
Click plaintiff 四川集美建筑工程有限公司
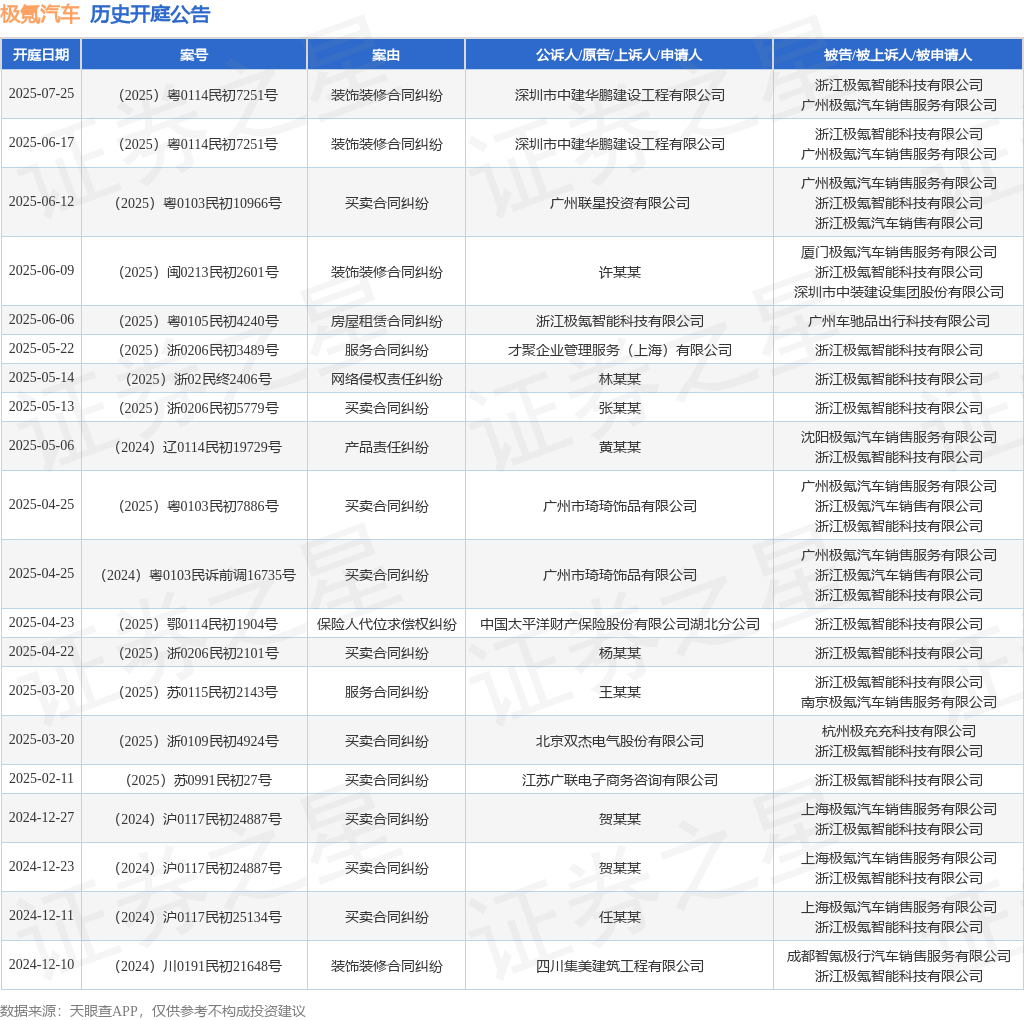pyautogui.click(x=619, y=966)
